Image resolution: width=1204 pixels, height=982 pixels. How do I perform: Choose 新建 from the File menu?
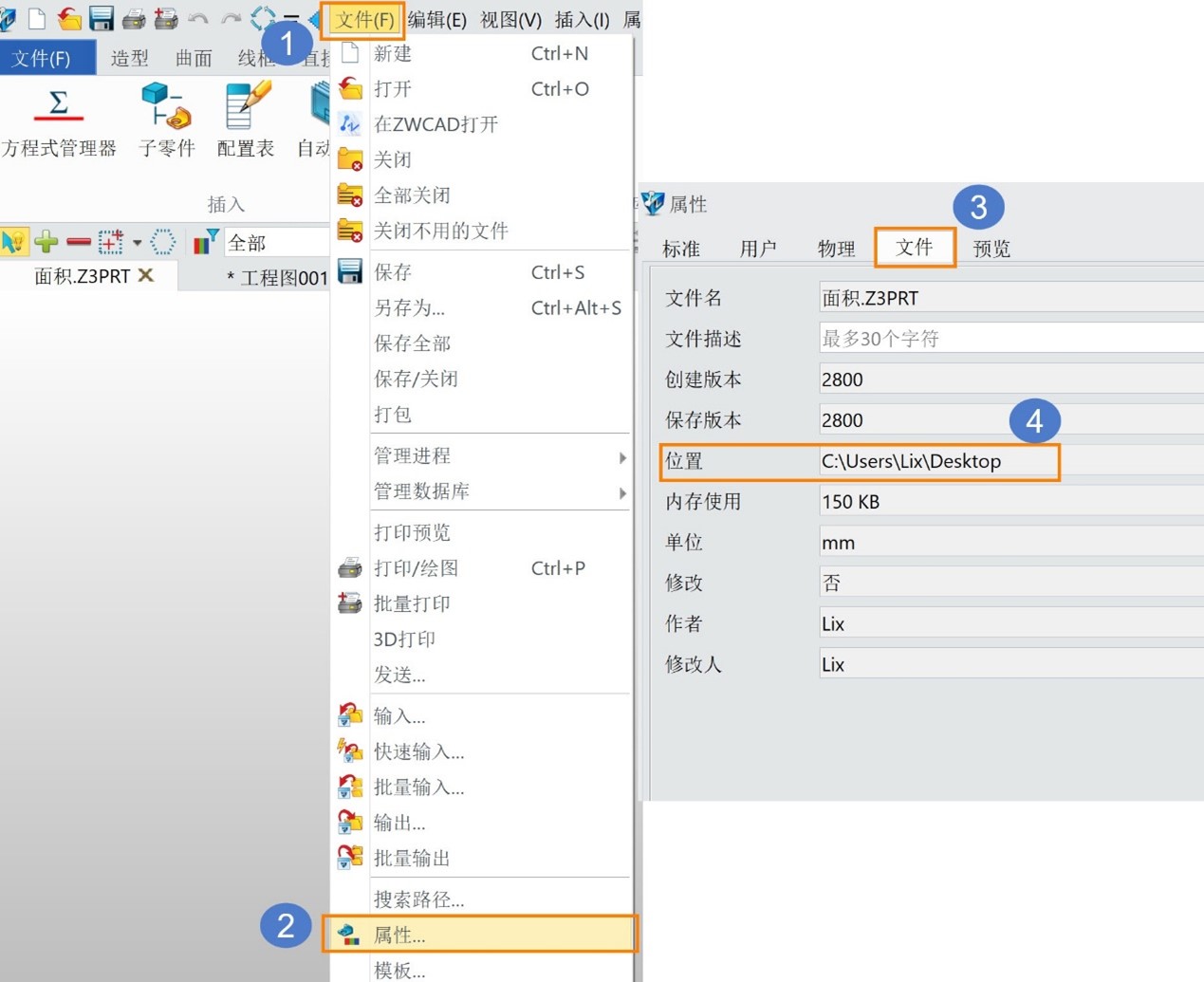482,54
